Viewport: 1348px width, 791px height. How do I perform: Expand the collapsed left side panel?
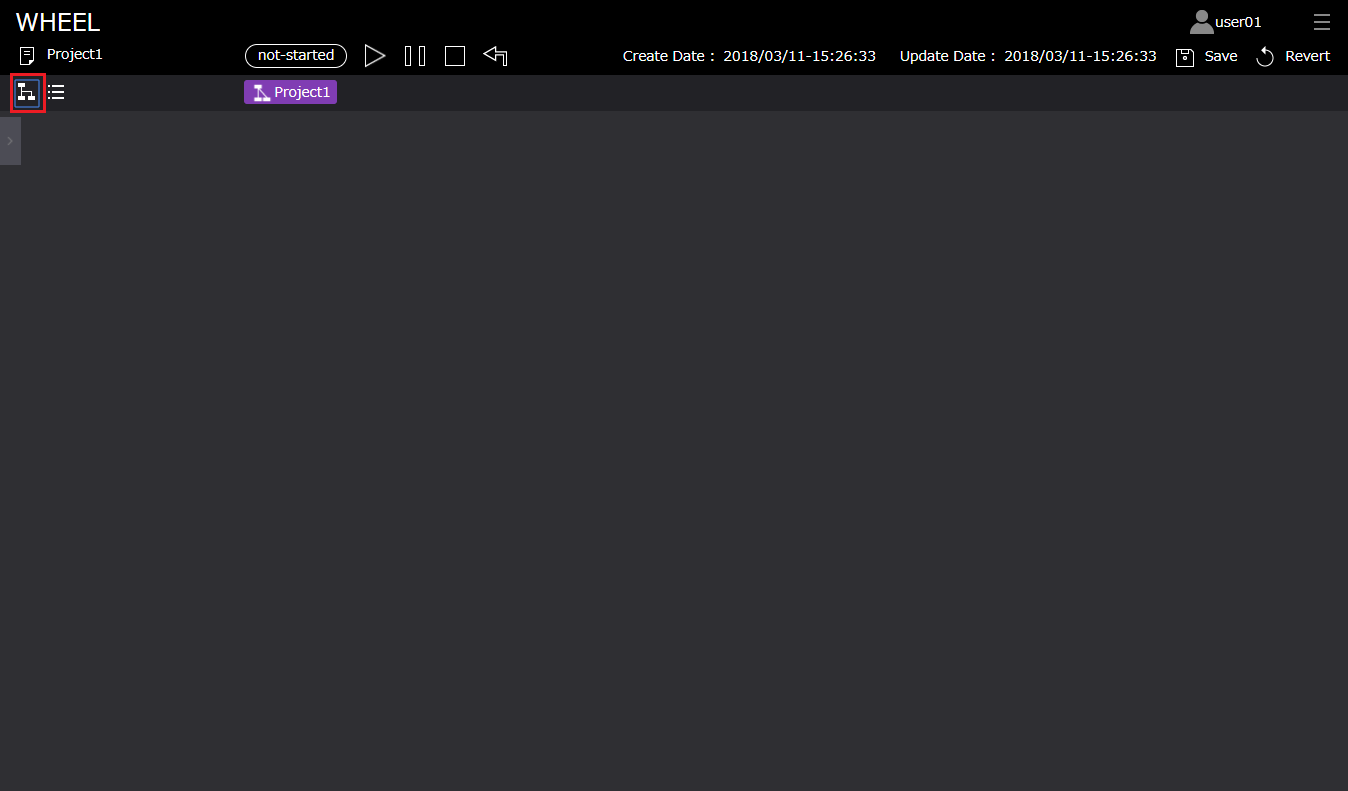(x=10, y=141)
